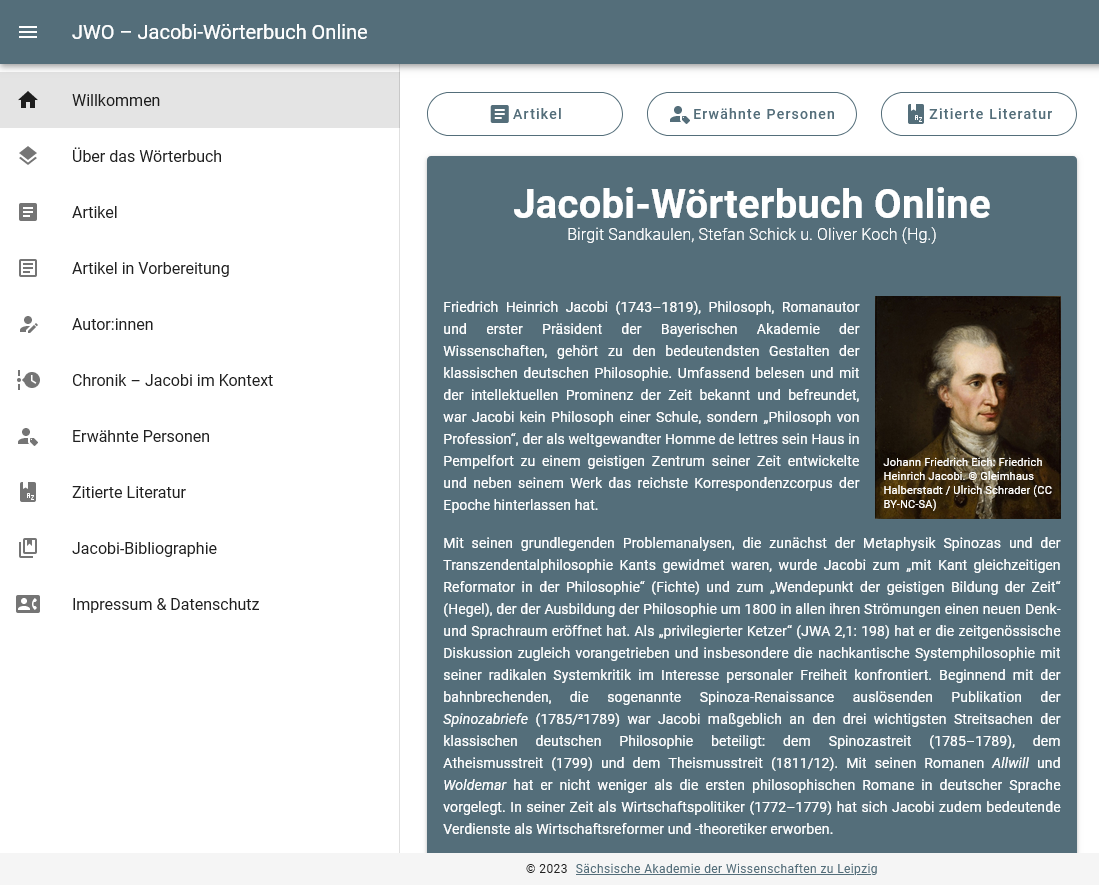Navigate to Impressum & Datenschutz
Image resolution: width=1099 pixels, height=885 pixels.
click(165, 604)
